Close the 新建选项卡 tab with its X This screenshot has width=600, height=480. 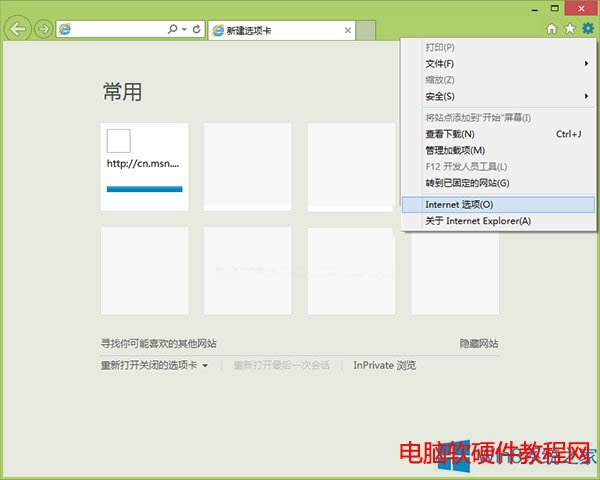click(347, 31)
